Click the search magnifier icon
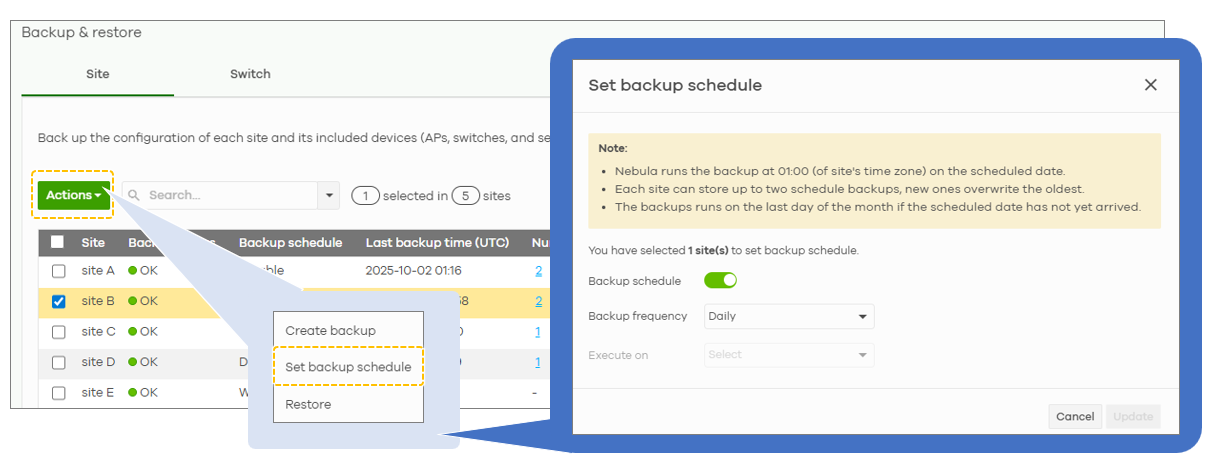 [x=134, y=196]
